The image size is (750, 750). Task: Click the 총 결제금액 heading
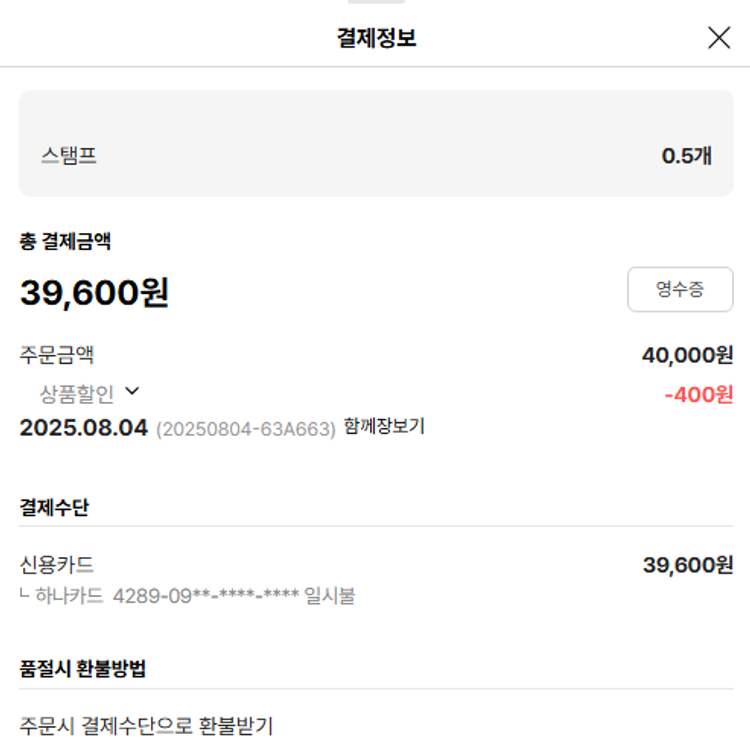65,241
